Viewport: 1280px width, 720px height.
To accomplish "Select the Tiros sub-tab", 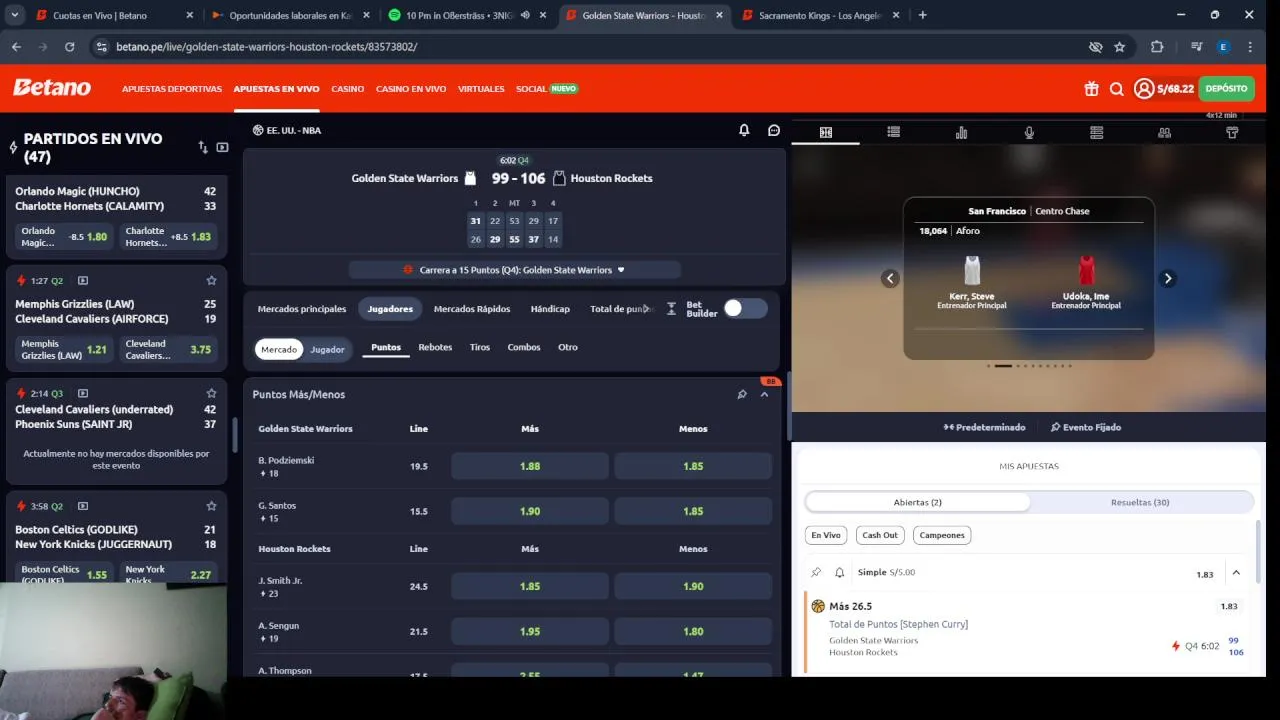I will (x=480, y=347).
